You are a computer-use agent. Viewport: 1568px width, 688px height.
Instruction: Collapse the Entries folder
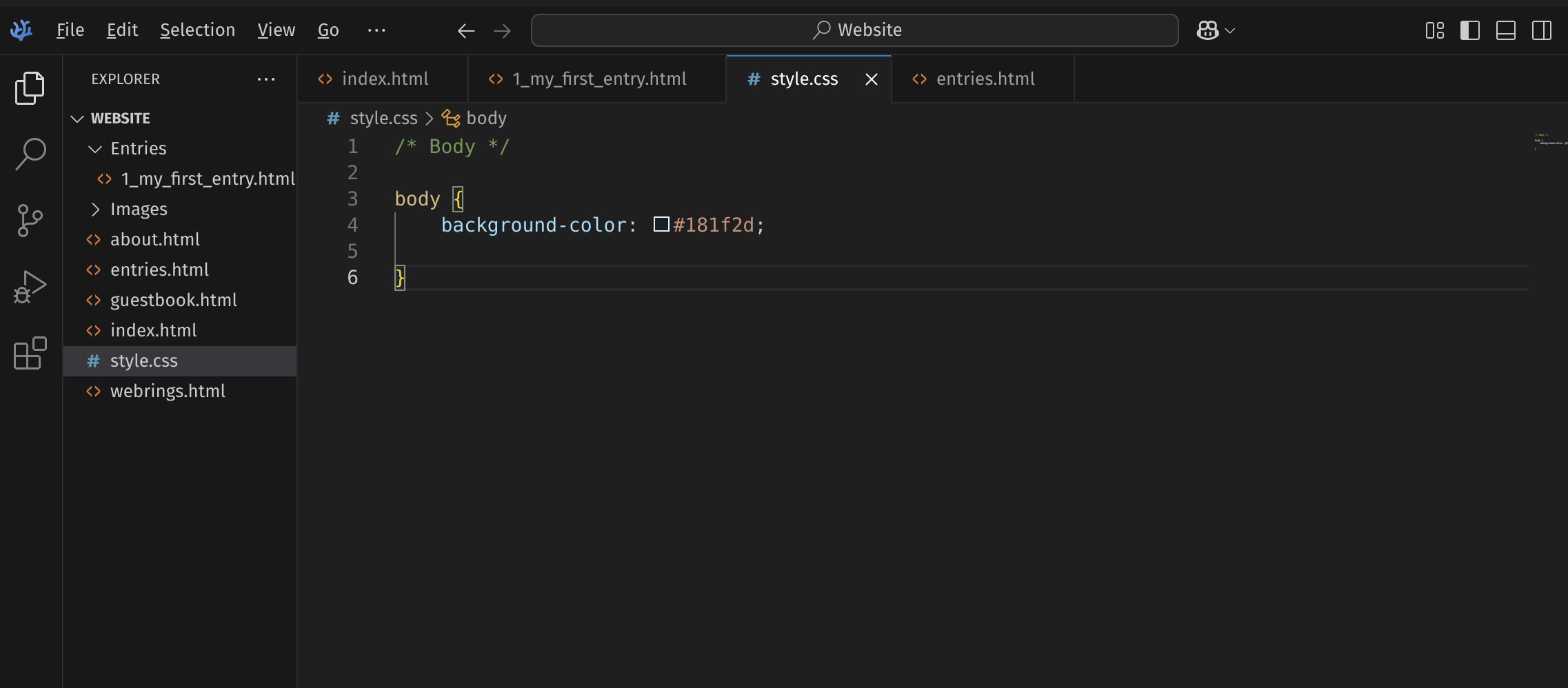(x=96, y=149)
